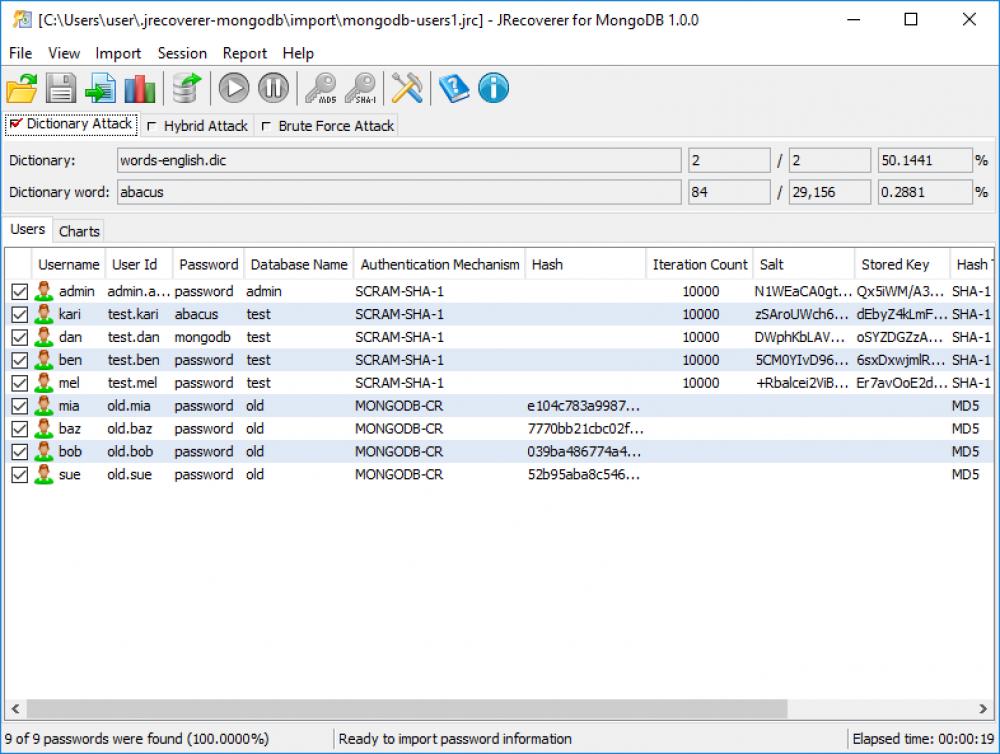Open the Report menu
Viewport: 1000px width, 754px height.
(x=244, y=53)
